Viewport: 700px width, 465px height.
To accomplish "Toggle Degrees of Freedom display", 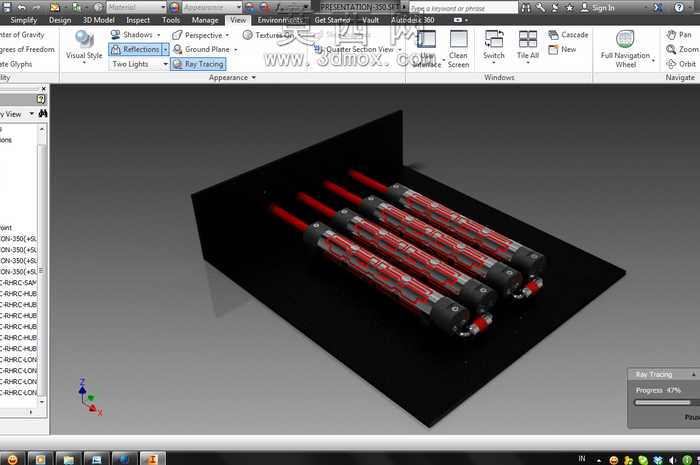I will 27,49.
